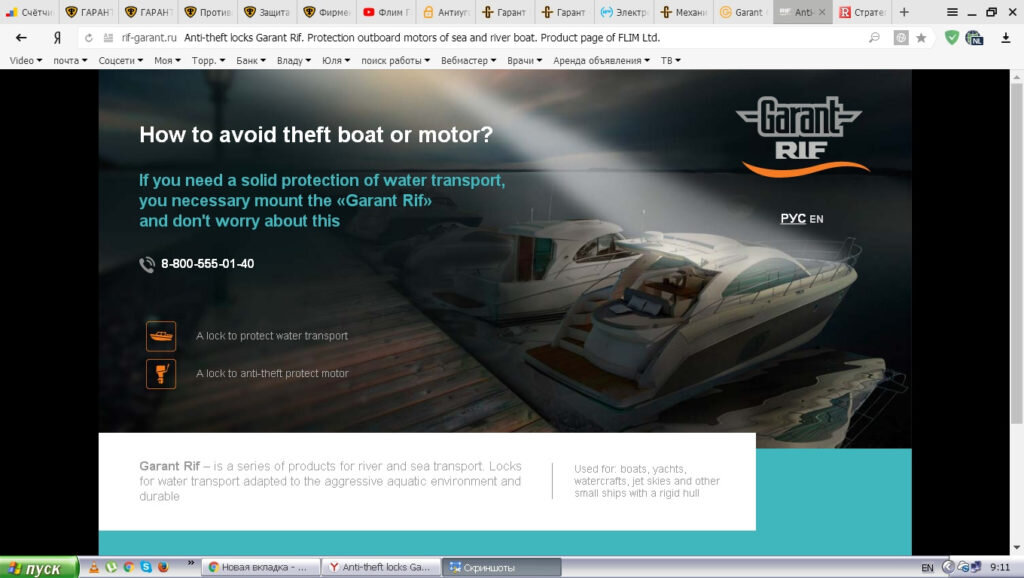Expand the Соцсети bookmarks folder

click(x=121, y=60)
